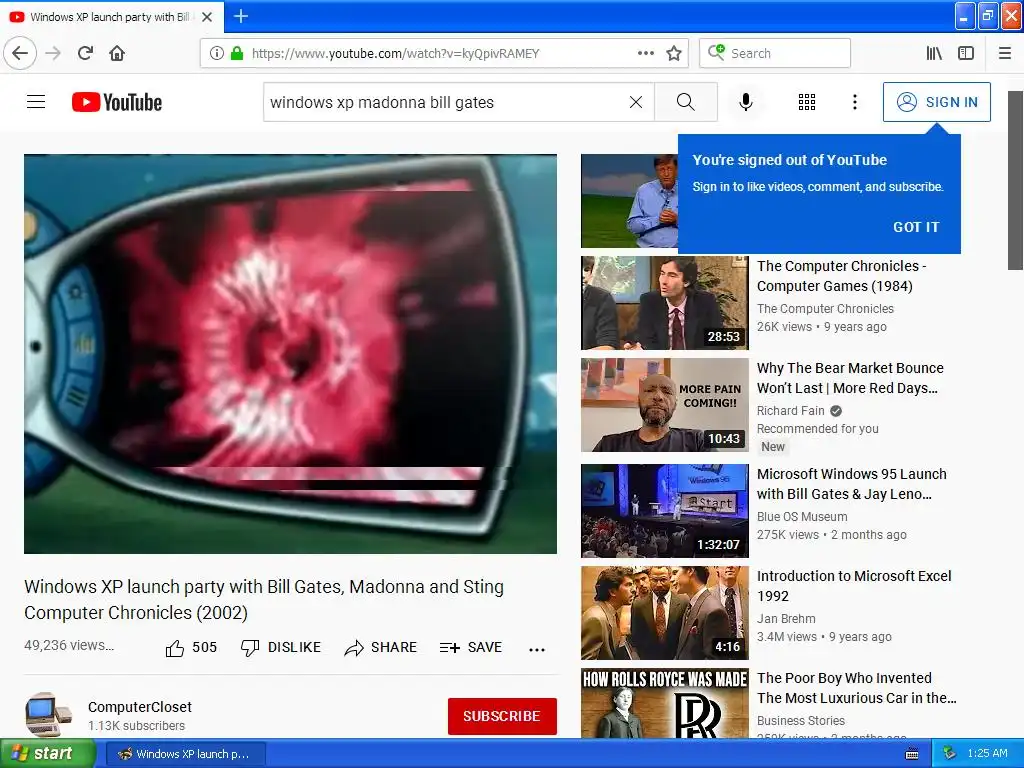Open page actions three-dot menu in address bar

click(645, 53)
